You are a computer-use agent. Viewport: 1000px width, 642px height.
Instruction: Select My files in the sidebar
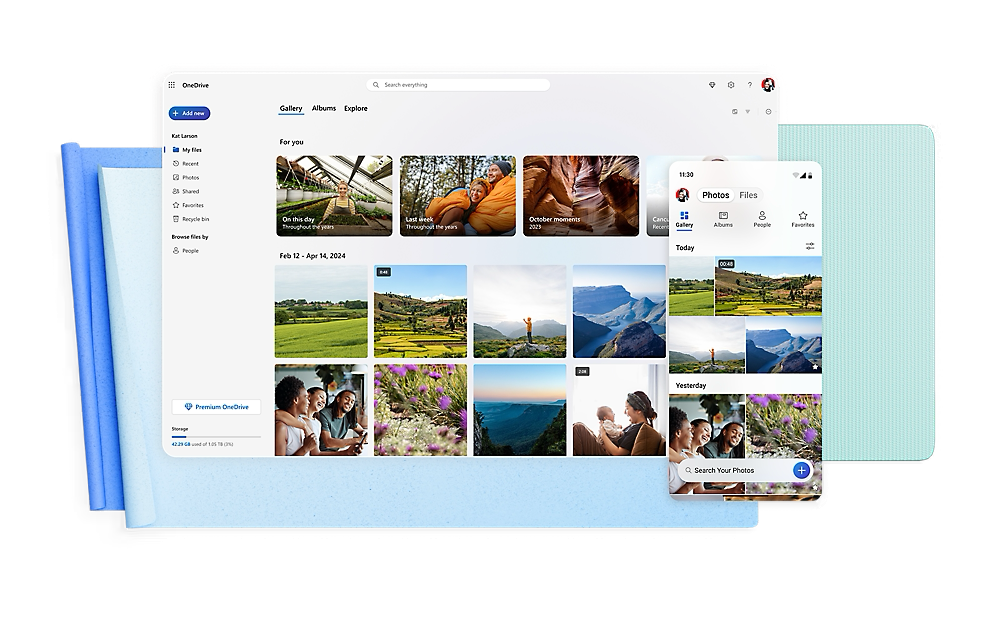pos(188,150)
